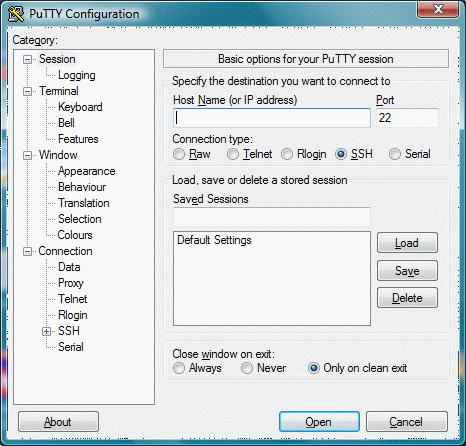Open Rlogin settings in category tree
Image resolution: width=466 pixels, height=446 pixels.
click(x=73, y=315)
